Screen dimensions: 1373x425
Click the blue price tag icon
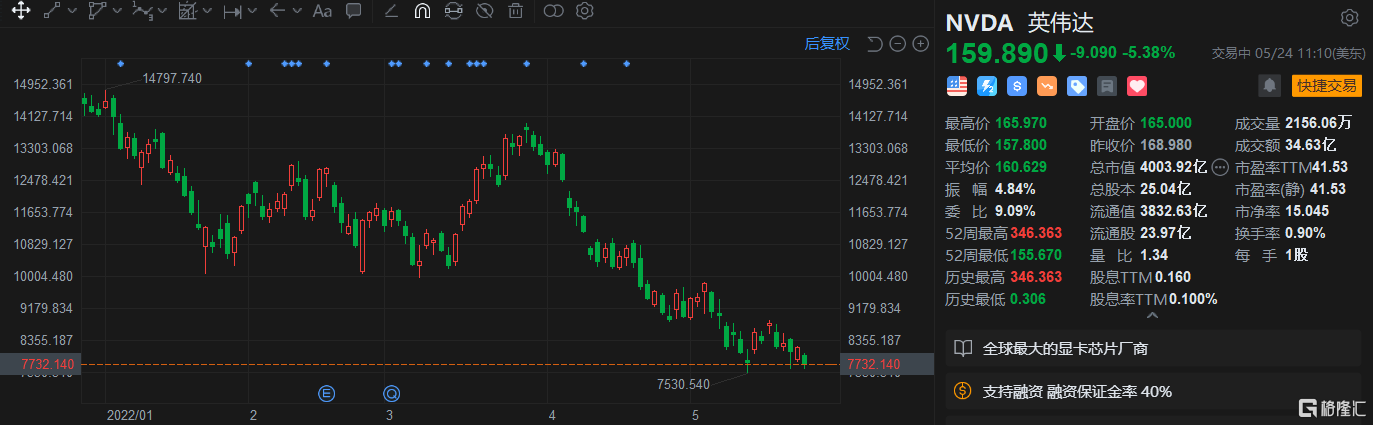pyautogui.click(x=1077, y=86)
